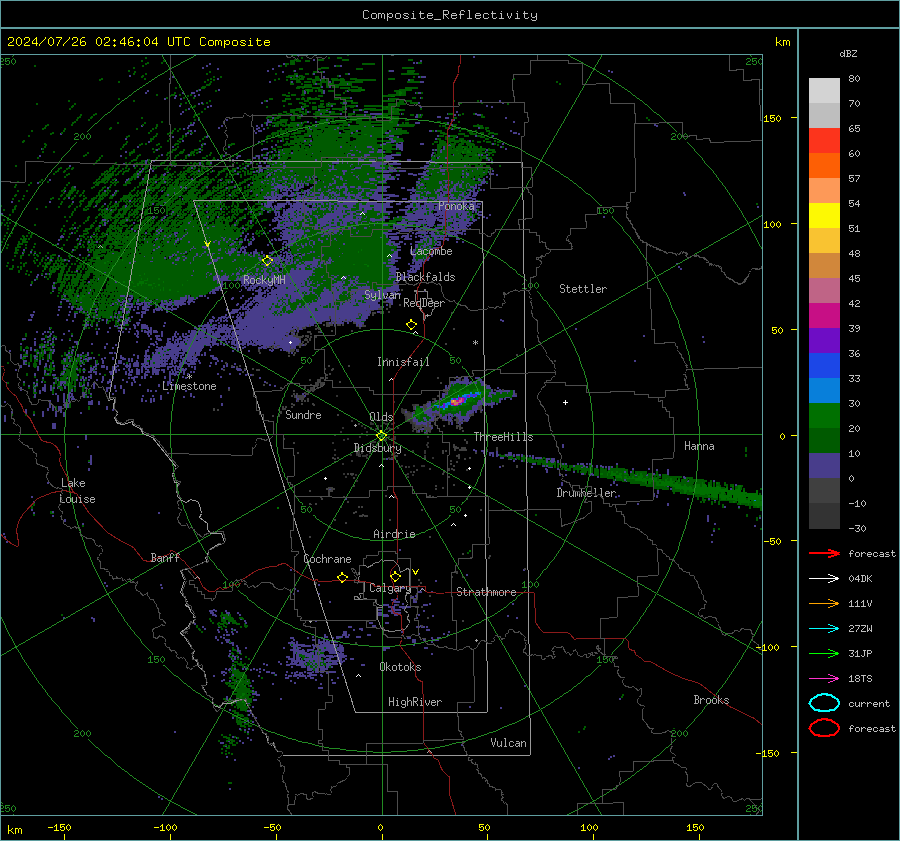Click intense storm cell core near ThreeHills
900x841 pixels.
[457, 401]
